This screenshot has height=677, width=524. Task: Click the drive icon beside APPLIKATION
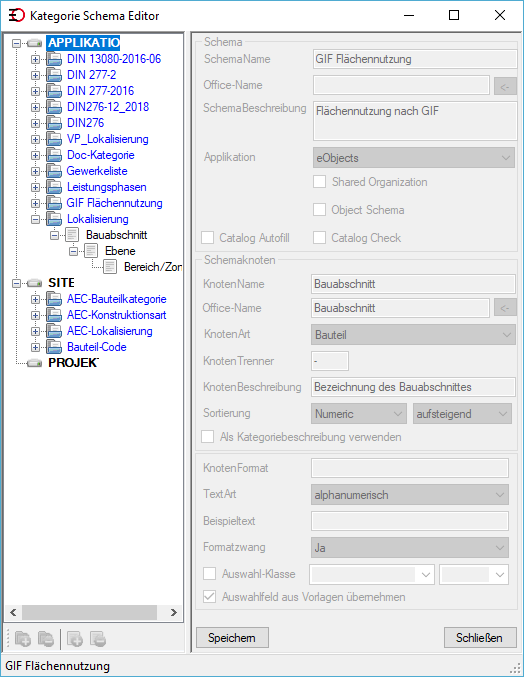pos(35,43)
